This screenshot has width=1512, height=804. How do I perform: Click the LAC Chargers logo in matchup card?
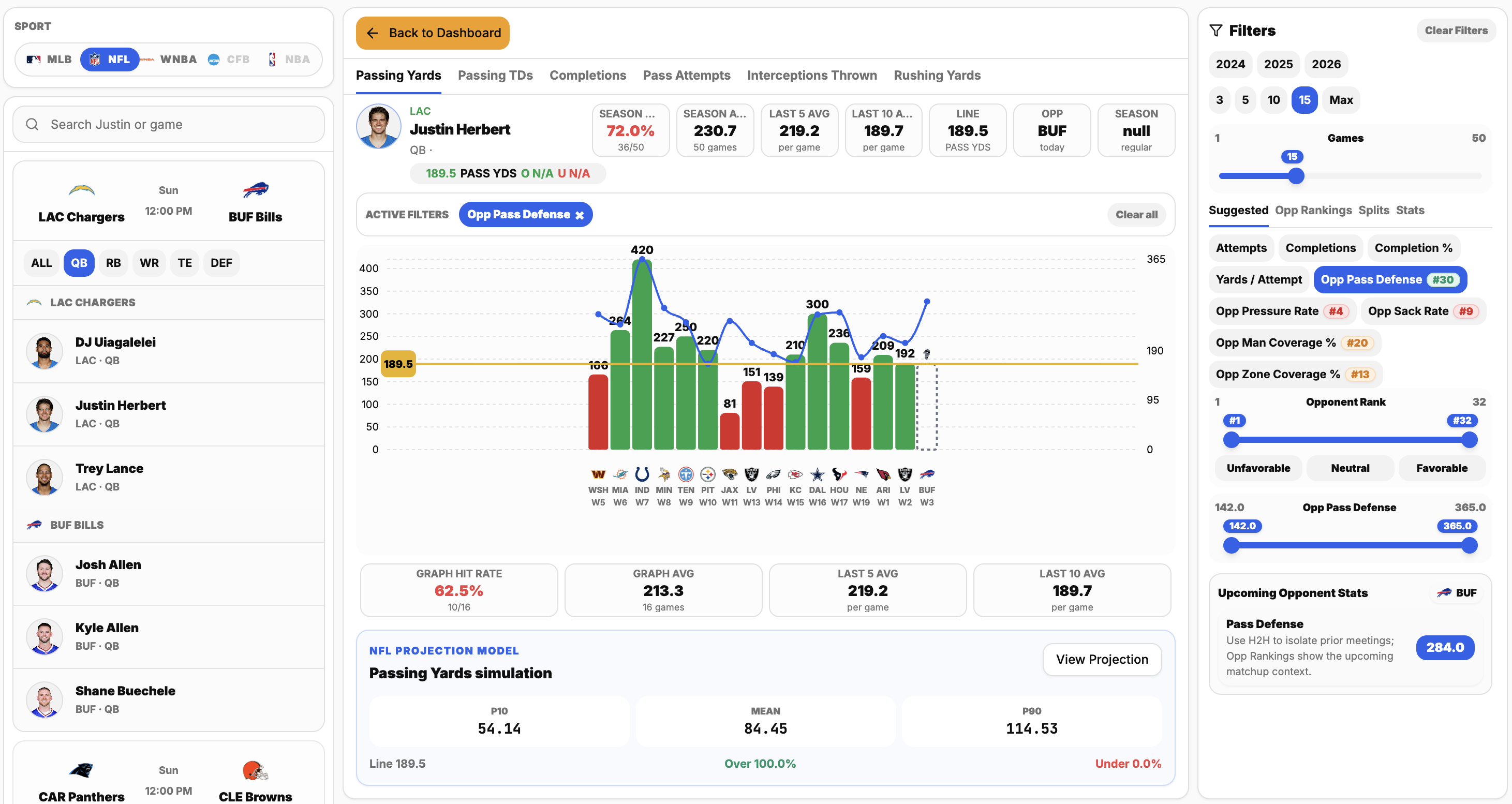(82, 190)
